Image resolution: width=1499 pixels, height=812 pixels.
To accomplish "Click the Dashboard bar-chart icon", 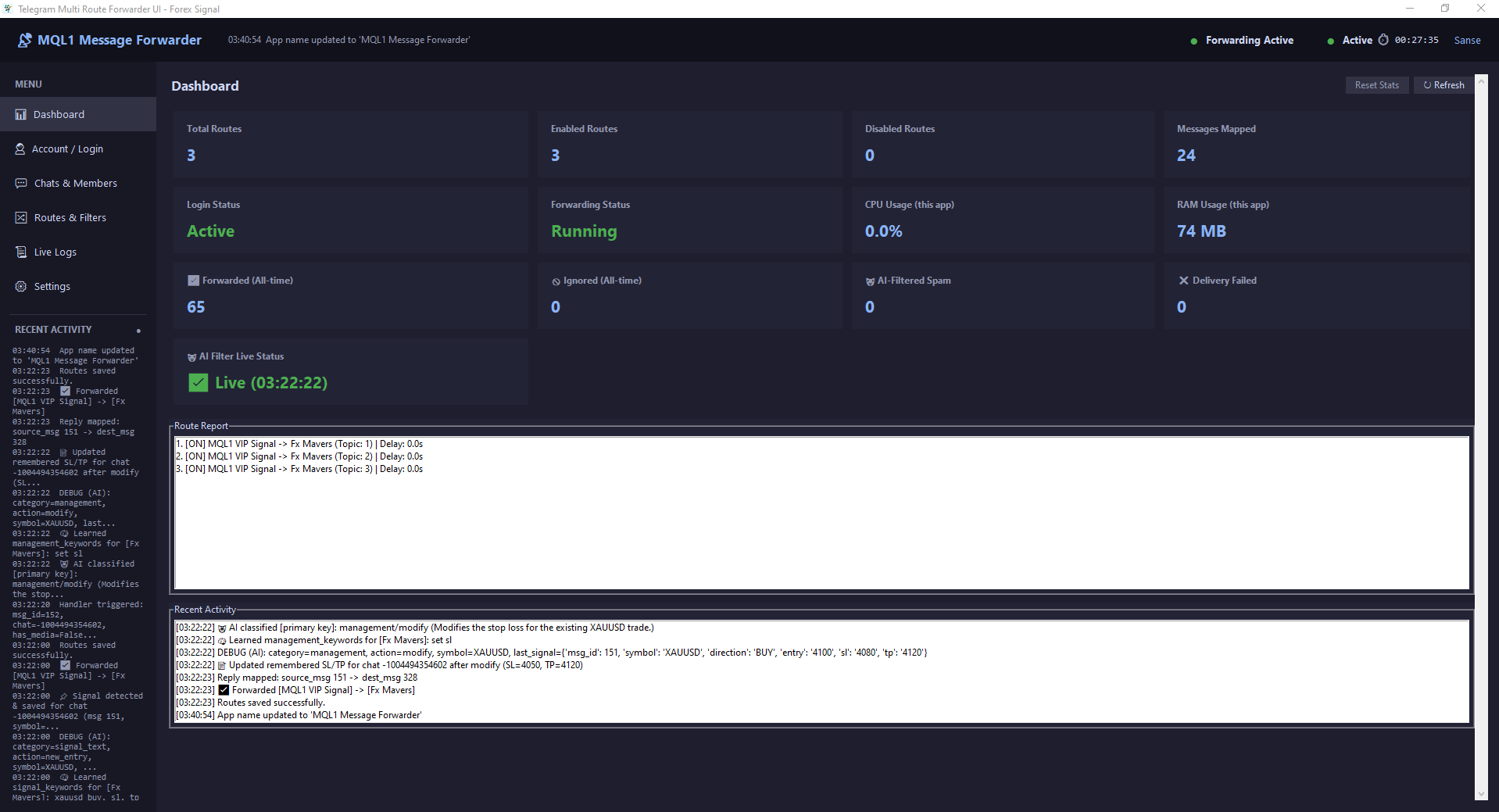I will click(21, 115).
